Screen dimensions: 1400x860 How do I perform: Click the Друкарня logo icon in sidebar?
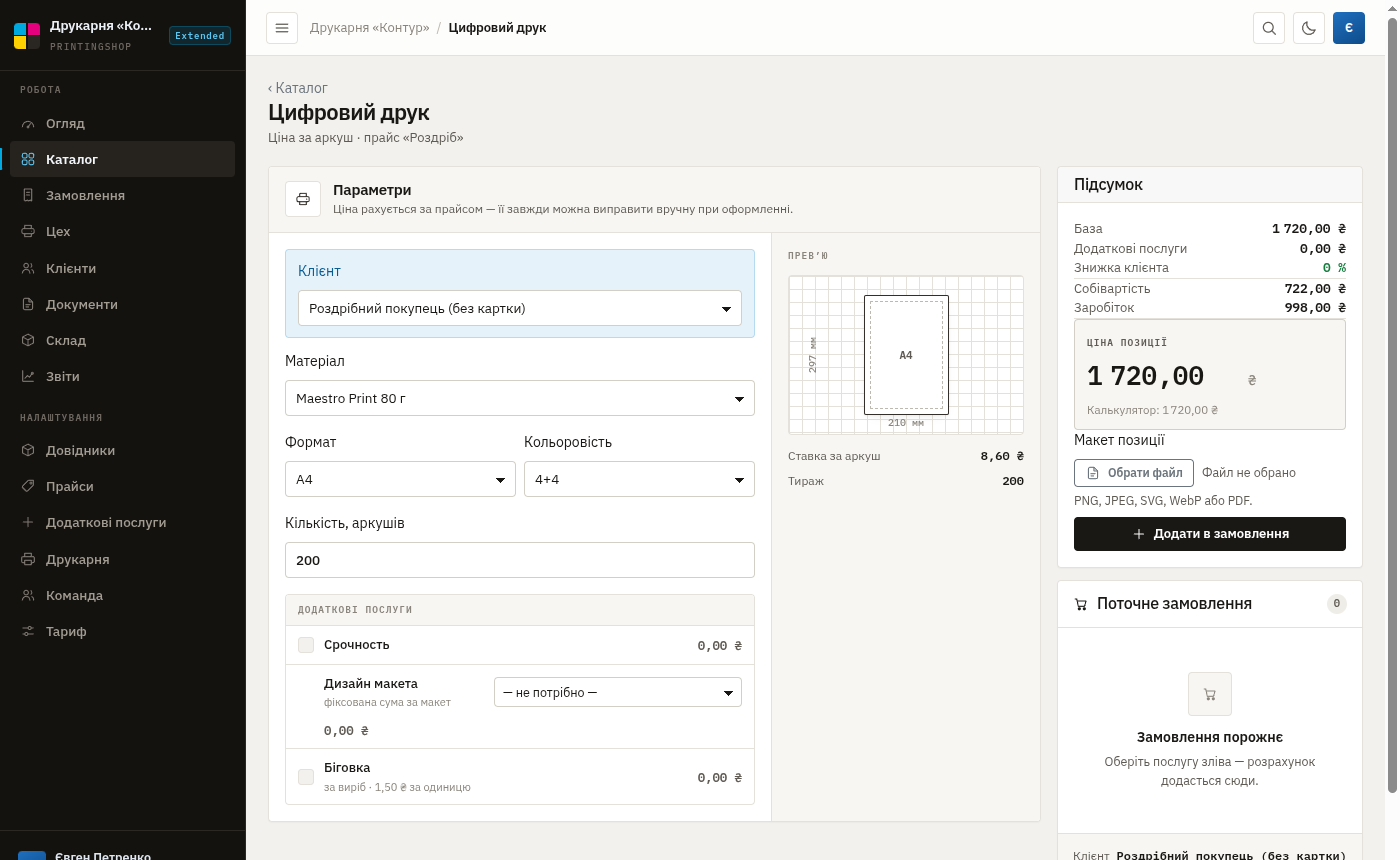tap(27, 35)
